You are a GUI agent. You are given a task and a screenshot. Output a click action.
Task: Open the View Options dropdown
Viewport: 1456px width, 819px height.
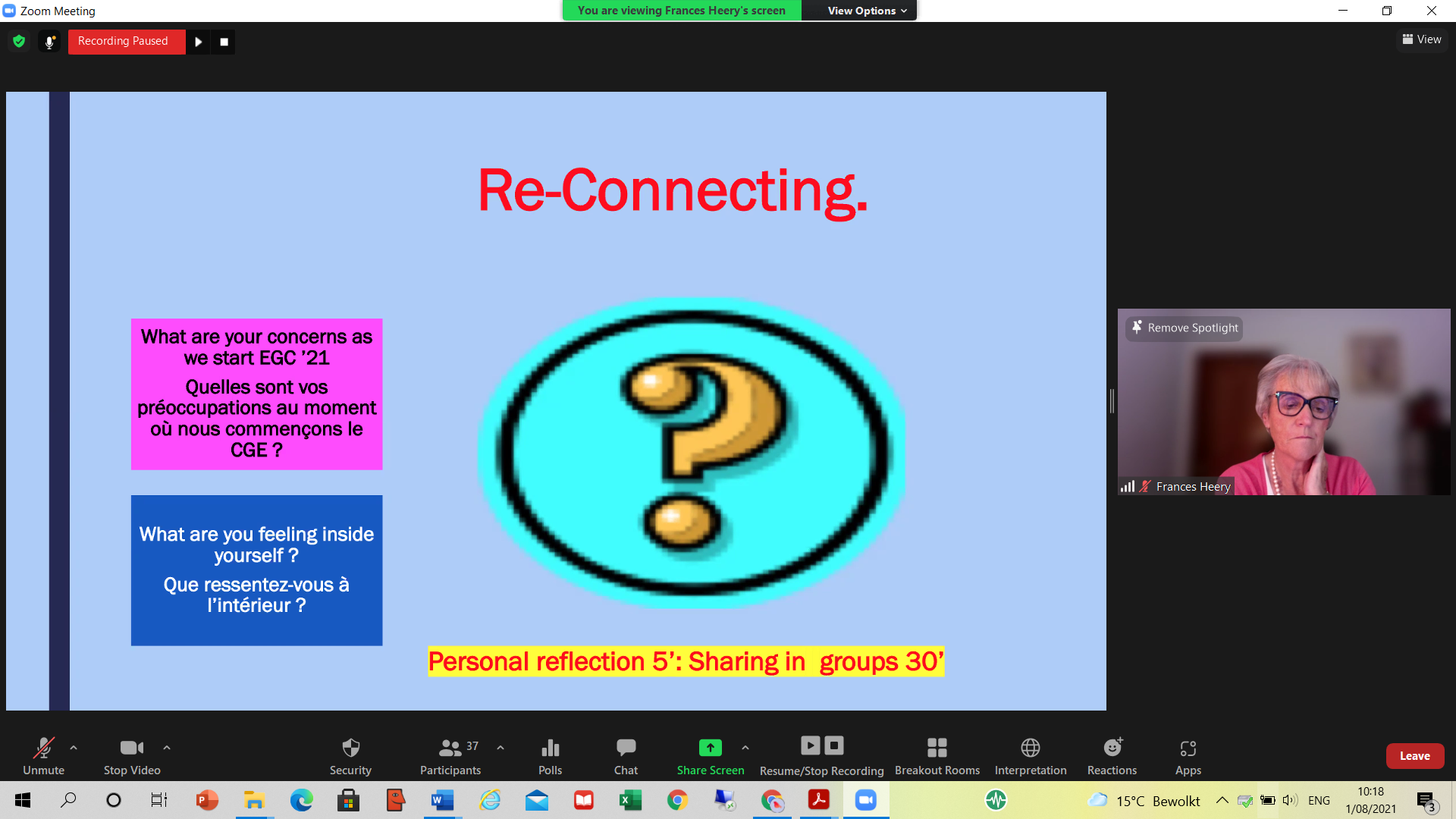[x=866, y=11]
